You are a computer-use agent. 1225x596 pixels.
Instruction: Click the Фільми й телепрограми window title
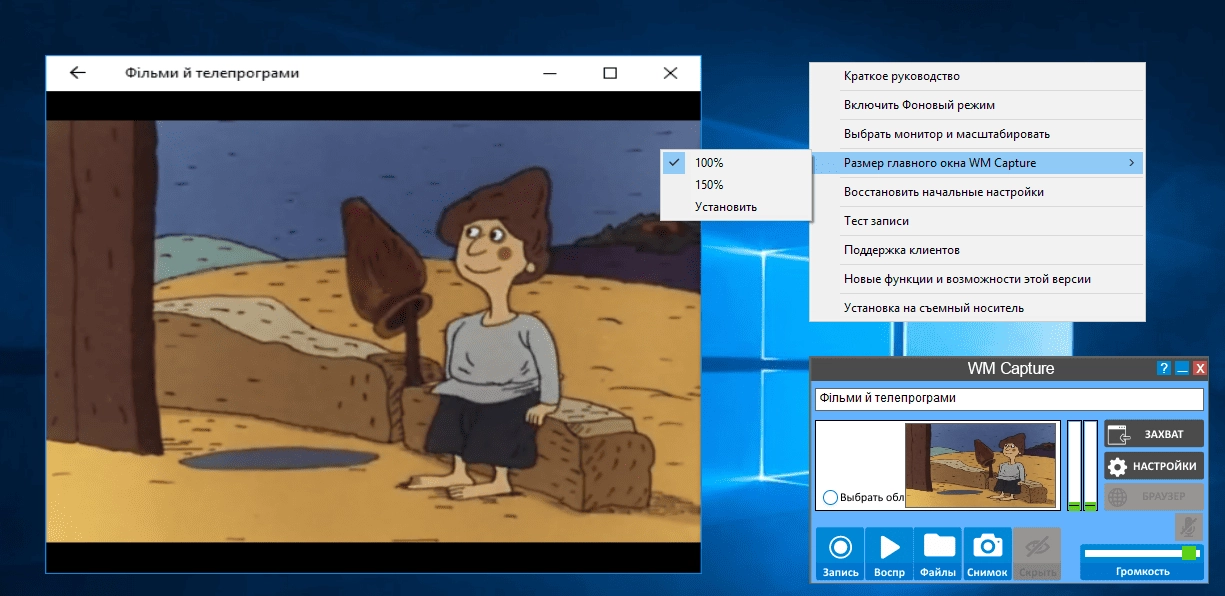pyautogui.click(x=212, y=73)
